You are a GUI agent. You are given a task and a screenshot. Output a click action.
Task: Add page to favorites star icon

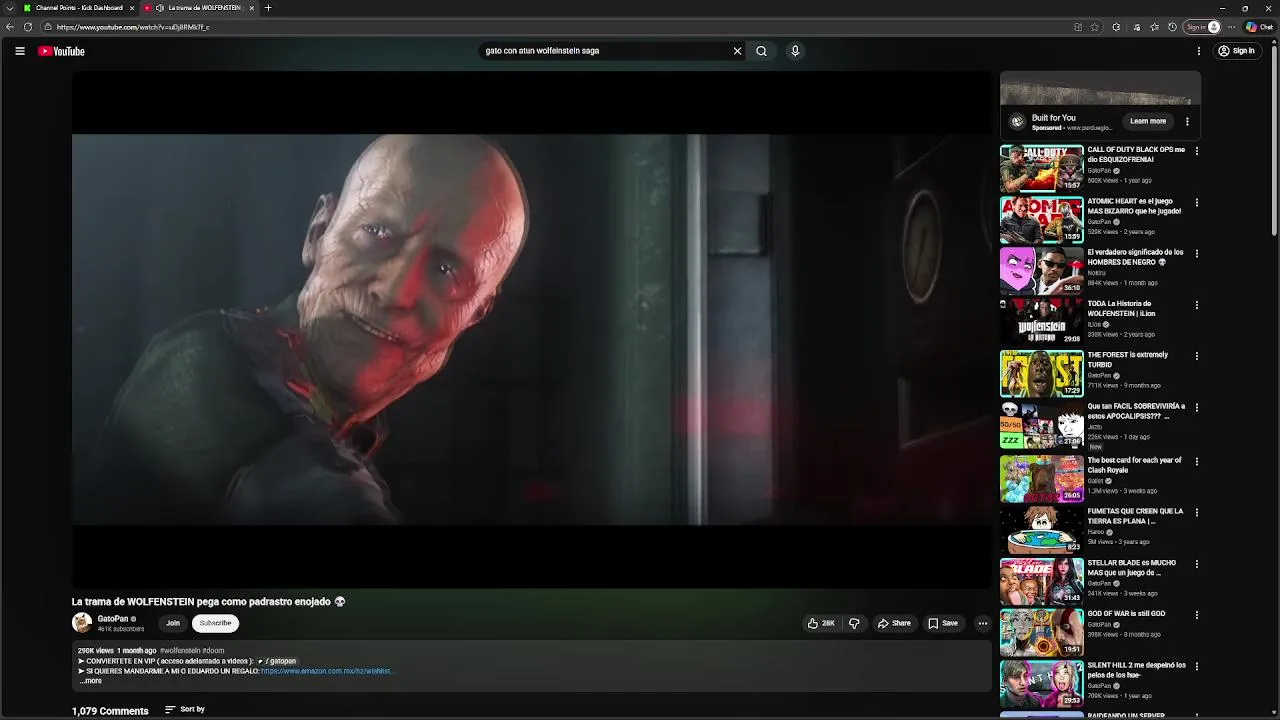tap(1095, 27)
